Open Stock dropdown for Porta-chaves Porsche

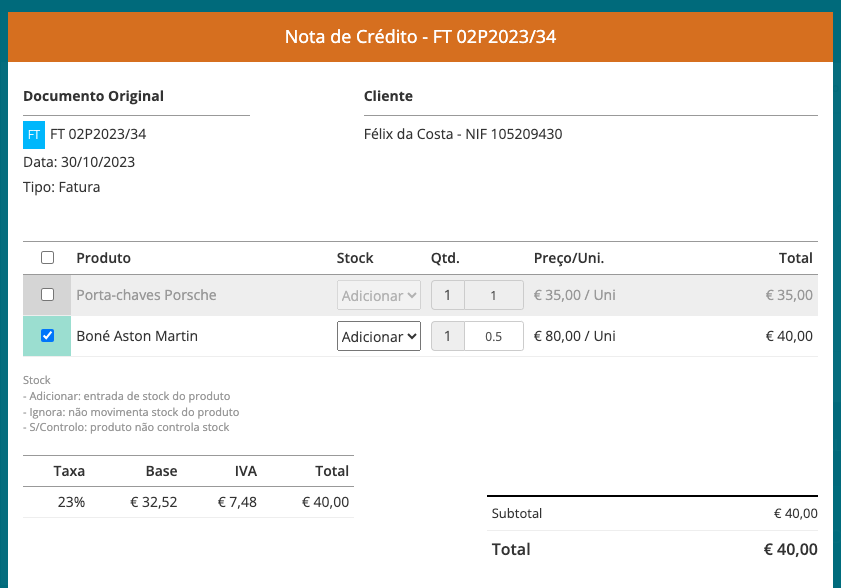click(378, 296)
